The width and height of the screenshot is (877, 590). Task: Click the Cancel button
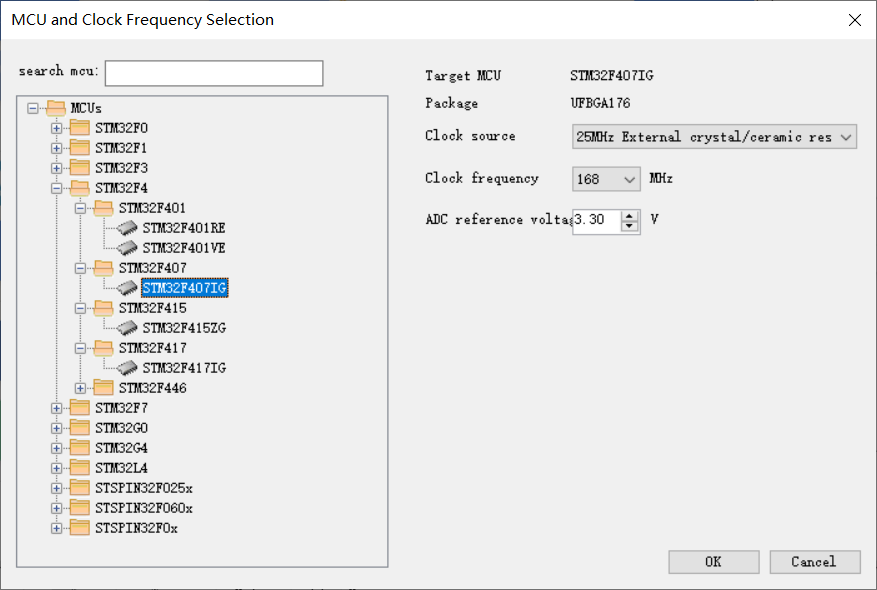815,561
